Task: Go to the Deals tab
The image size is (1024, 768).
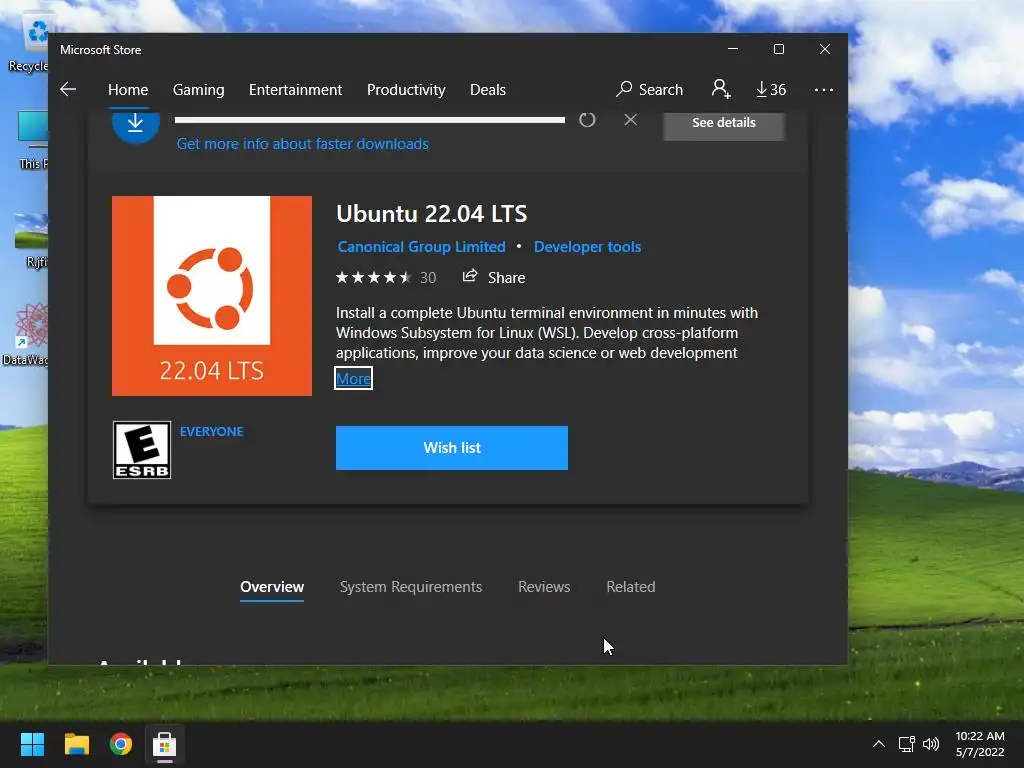Action: 488,89
